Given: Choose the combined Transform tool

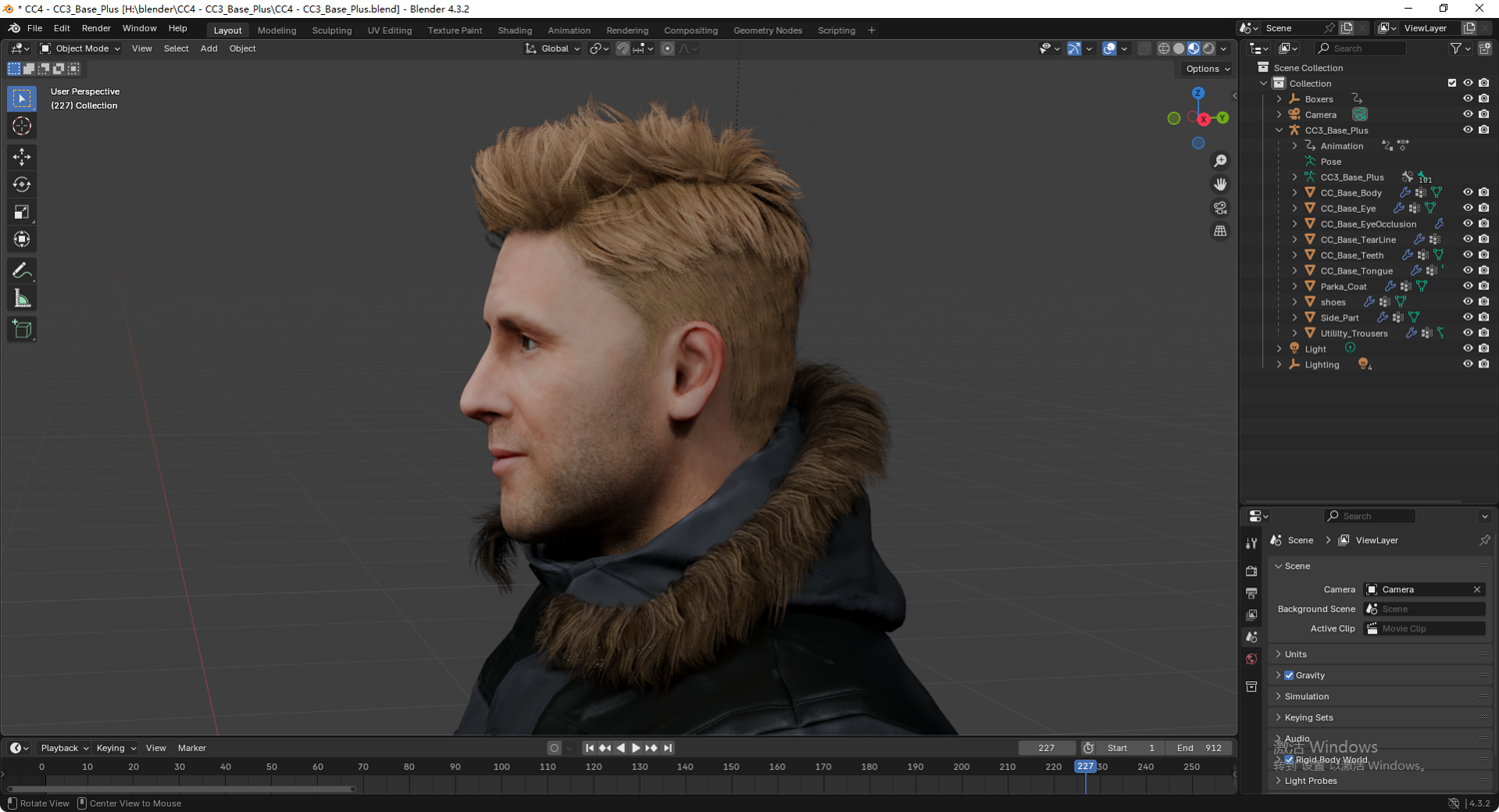Looking at the screenshot, I should [x=22, y=240].
